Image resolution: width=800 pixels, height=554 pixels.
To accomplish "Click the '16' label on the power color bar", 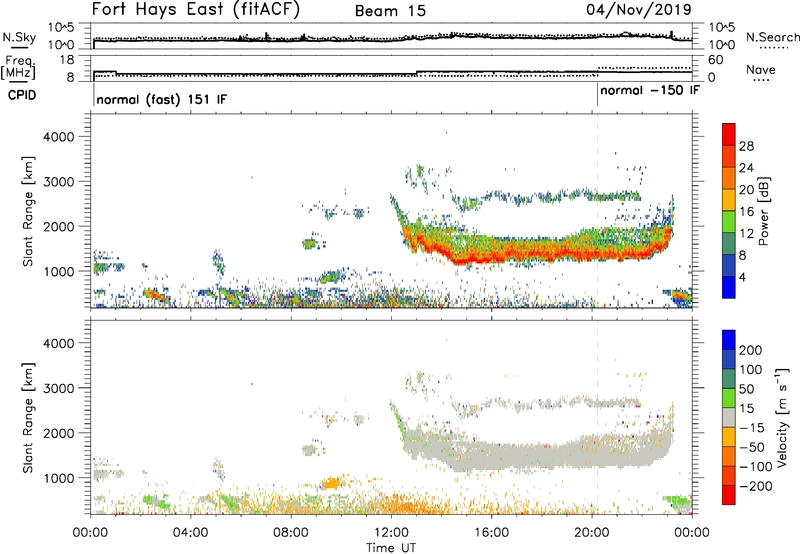I will [746, 212].
